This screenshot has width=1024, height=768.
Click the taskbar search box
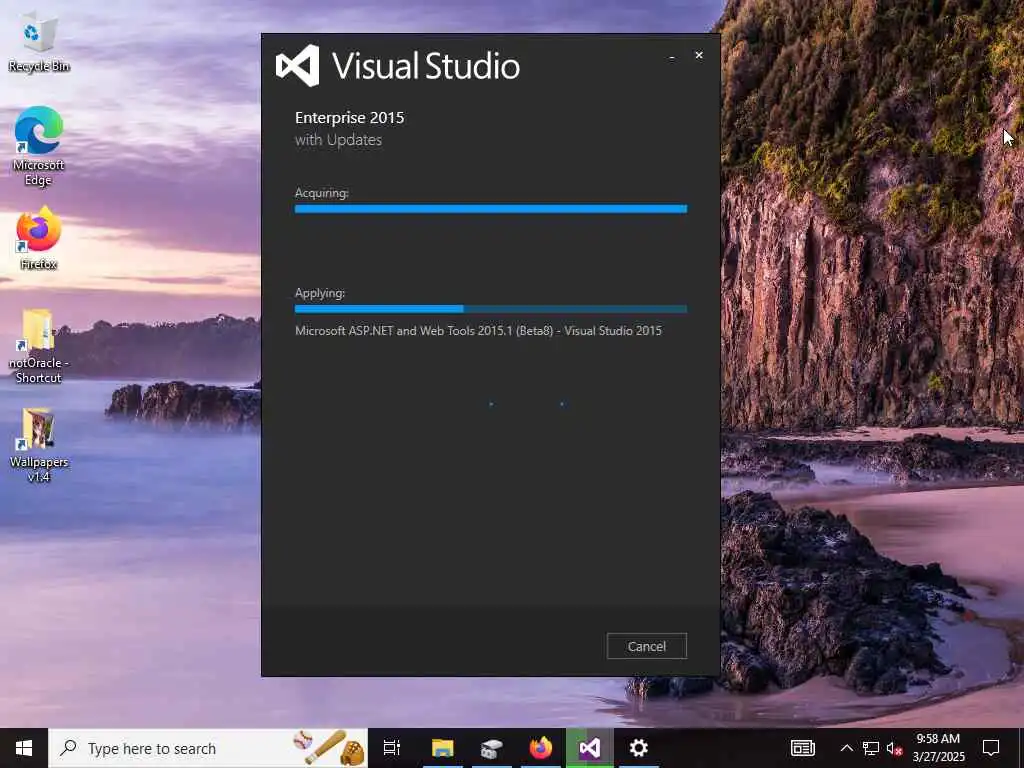(x=208, y=748)
